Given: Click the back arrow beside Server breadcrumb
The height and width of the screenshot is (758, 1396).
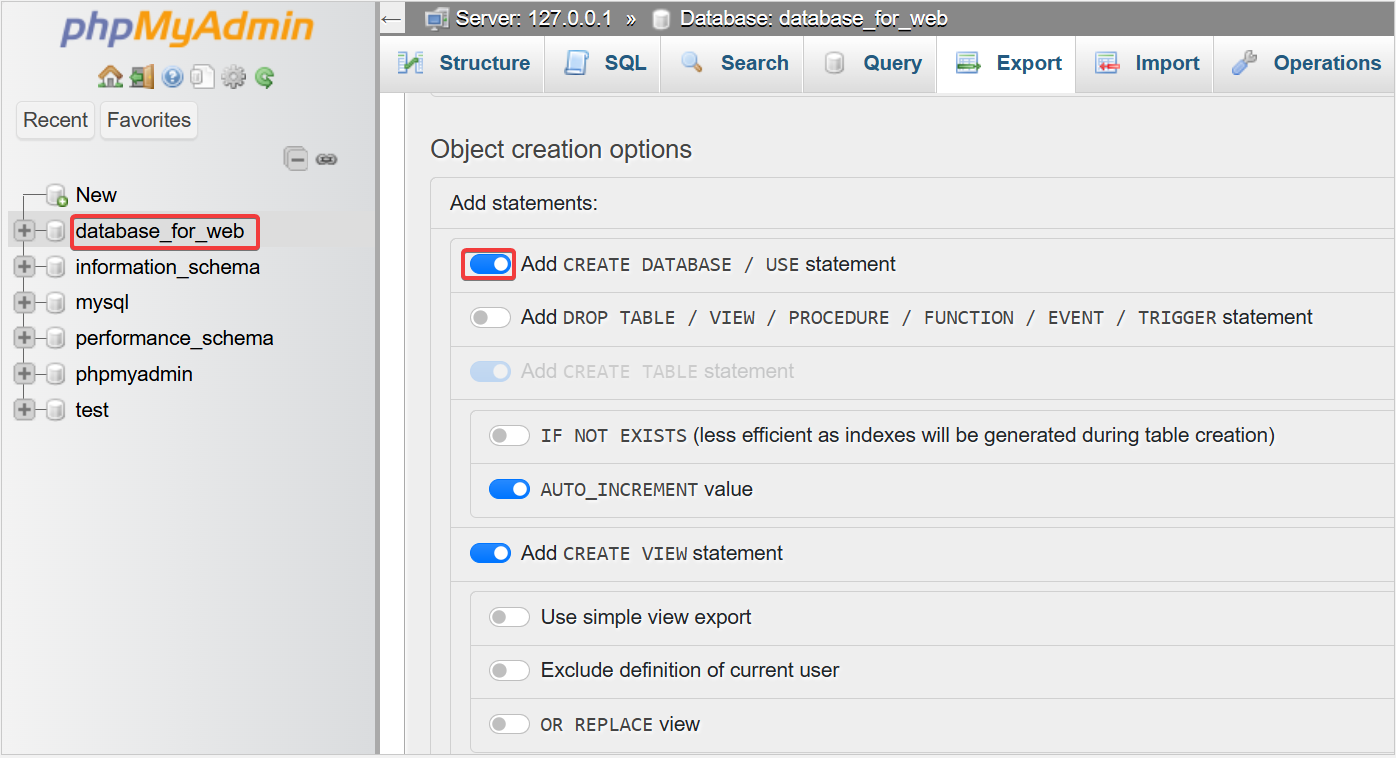Looking at the screenshot, I should pyautogui.click(x=392, y=18).
